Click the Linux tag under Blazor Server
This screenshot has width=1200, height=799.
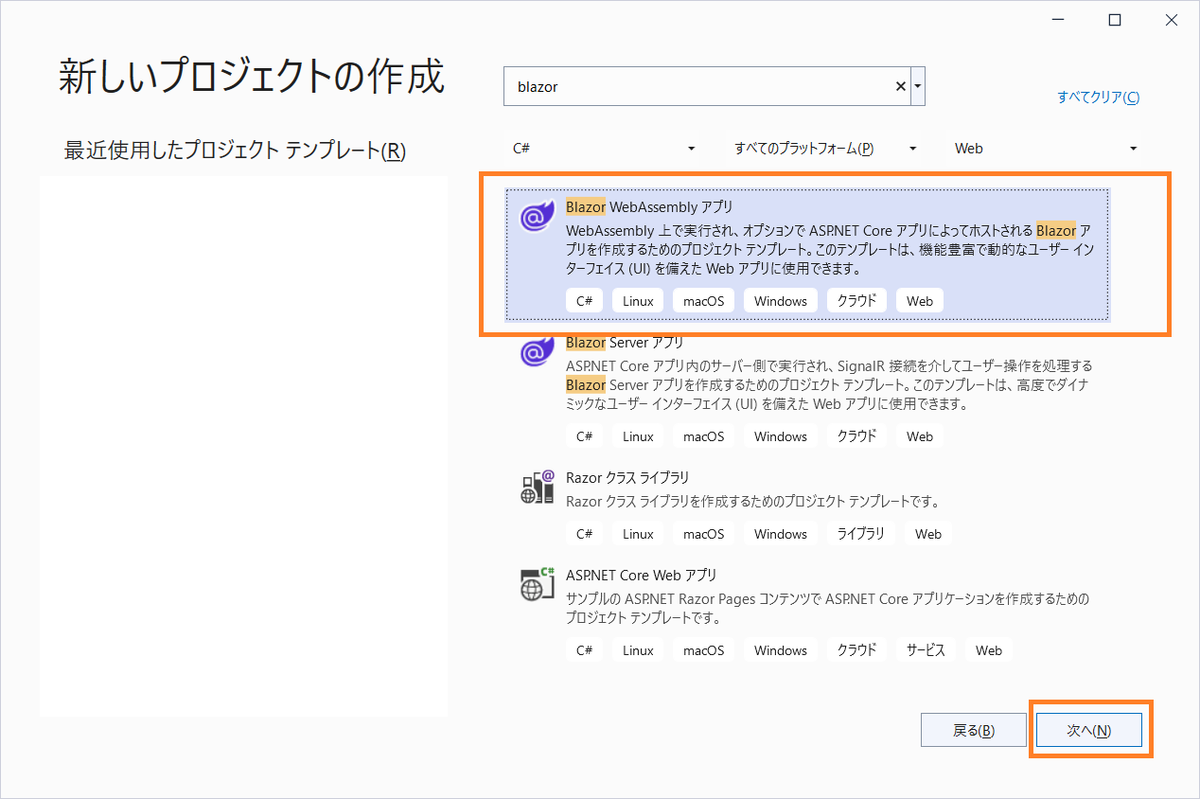coord(637,435)
